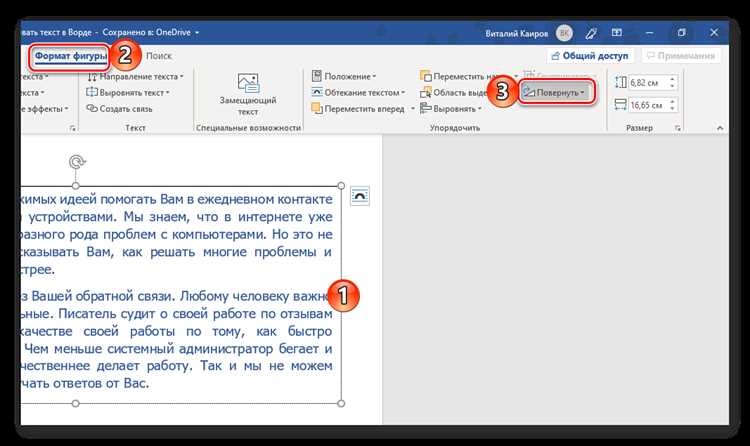Click the Создать связь chain icon

pos(92,109)
